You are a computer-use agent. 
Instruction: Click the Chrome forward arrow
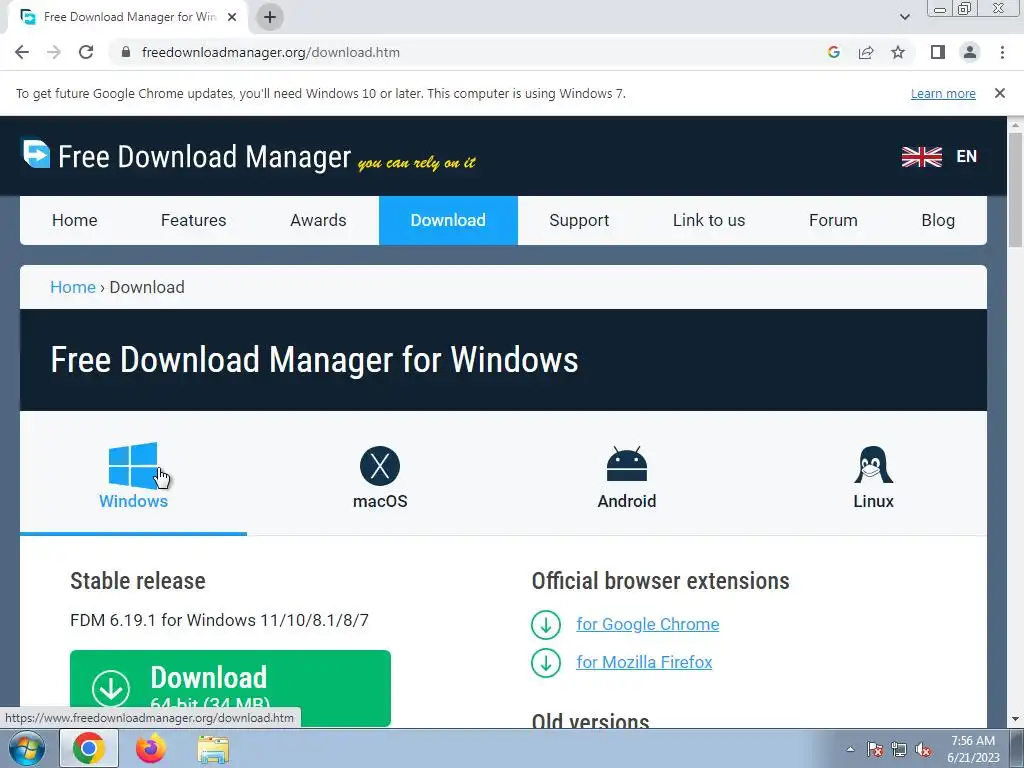click(54, 52)
